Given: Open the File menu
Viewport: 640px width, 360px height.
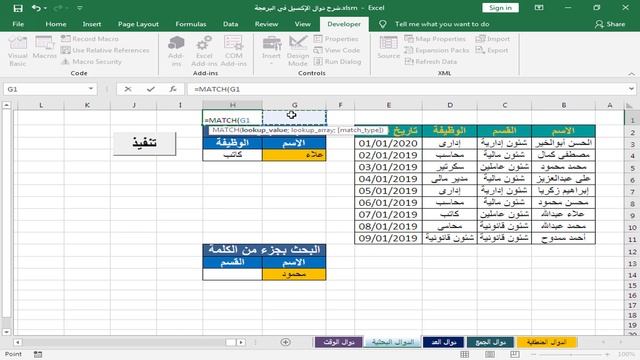Looking at the screenshot, I should (18, 24).
